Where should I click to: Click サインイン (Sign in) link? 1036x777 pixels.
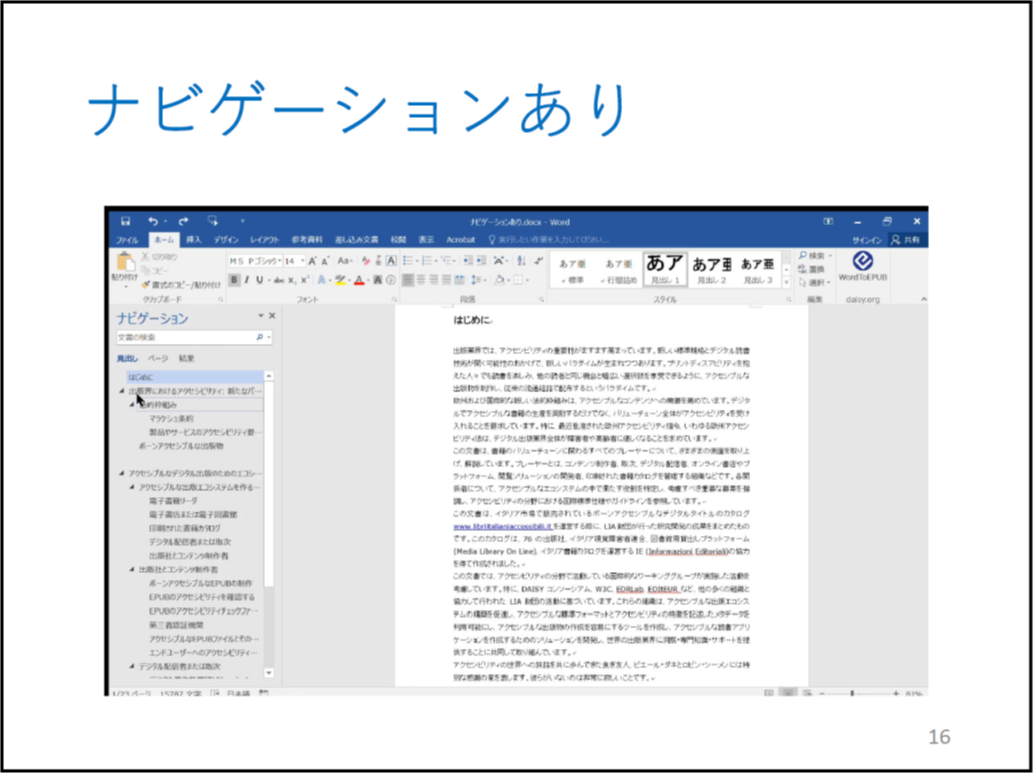(867, 240)
